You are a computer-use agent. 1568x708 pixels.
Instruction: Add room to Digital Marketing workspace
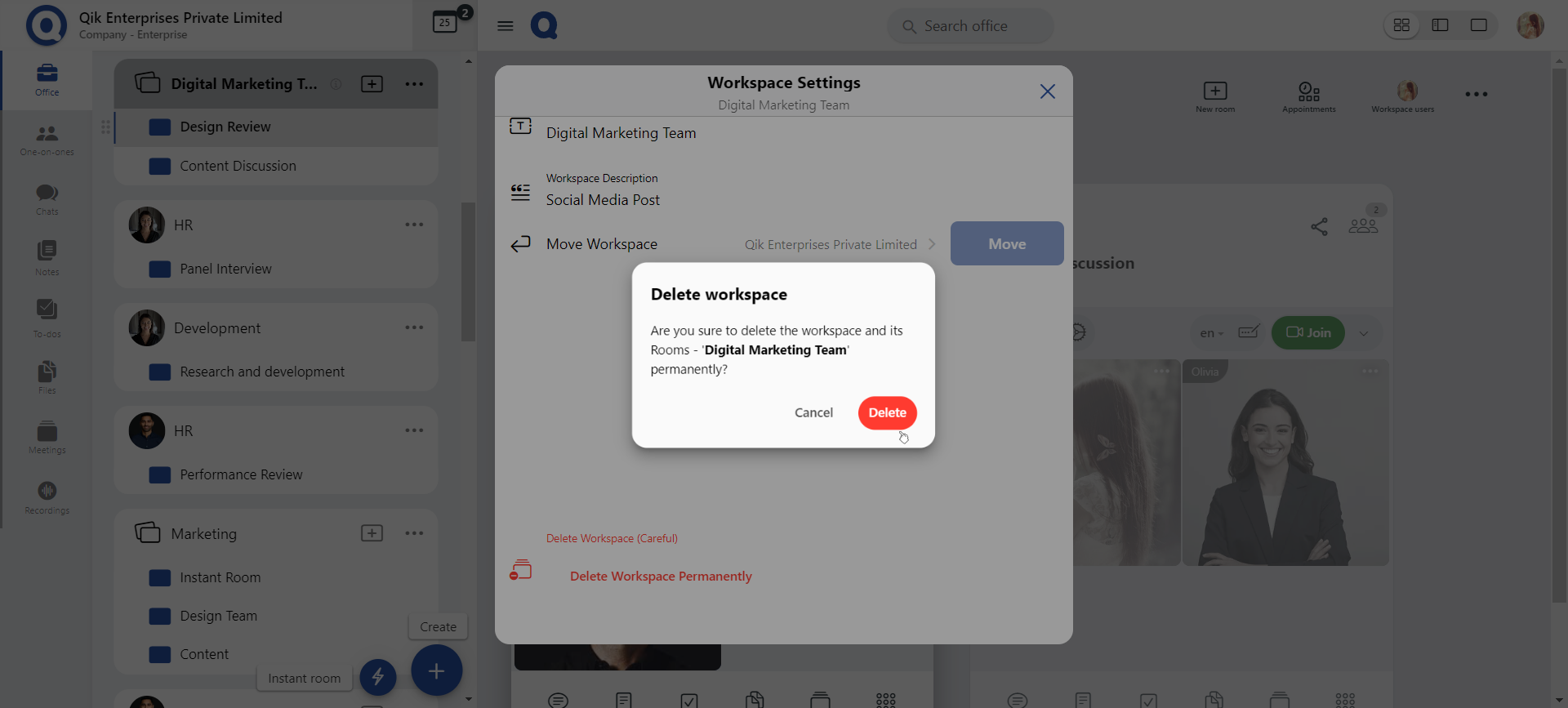tap(372, 84)
